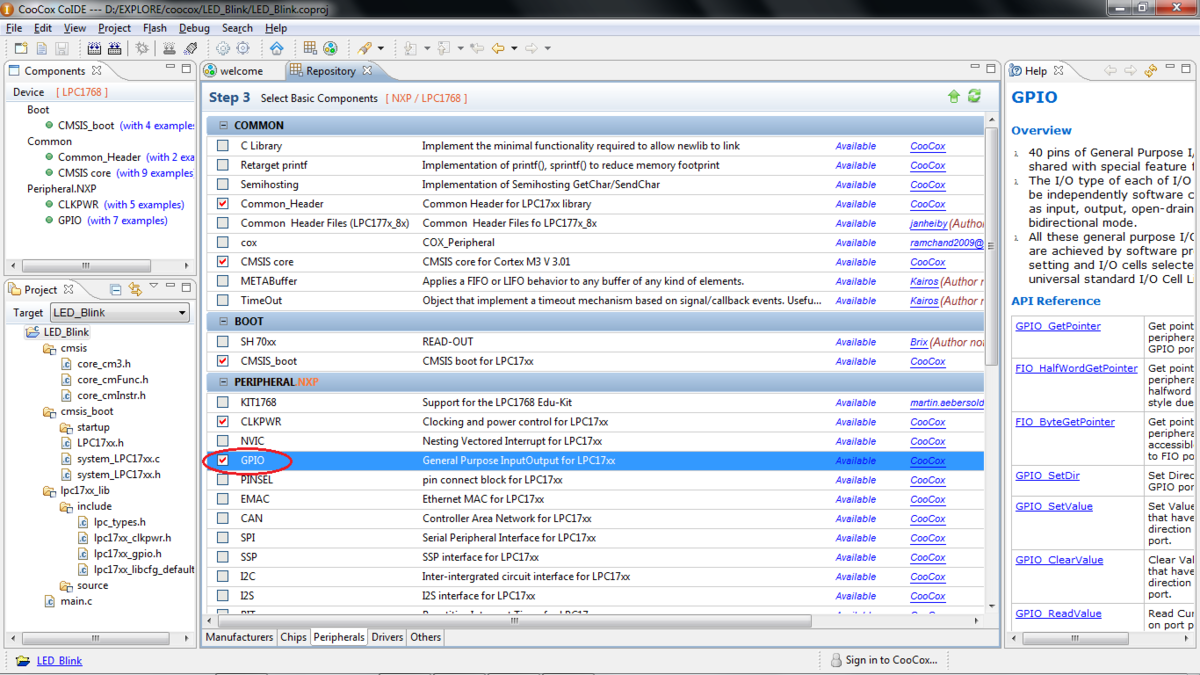The height and width of the screenshot is (675, 1200).
Task: Enable the PINSEL checkbox
Action: pyautogui.click(x=223, y=480)
